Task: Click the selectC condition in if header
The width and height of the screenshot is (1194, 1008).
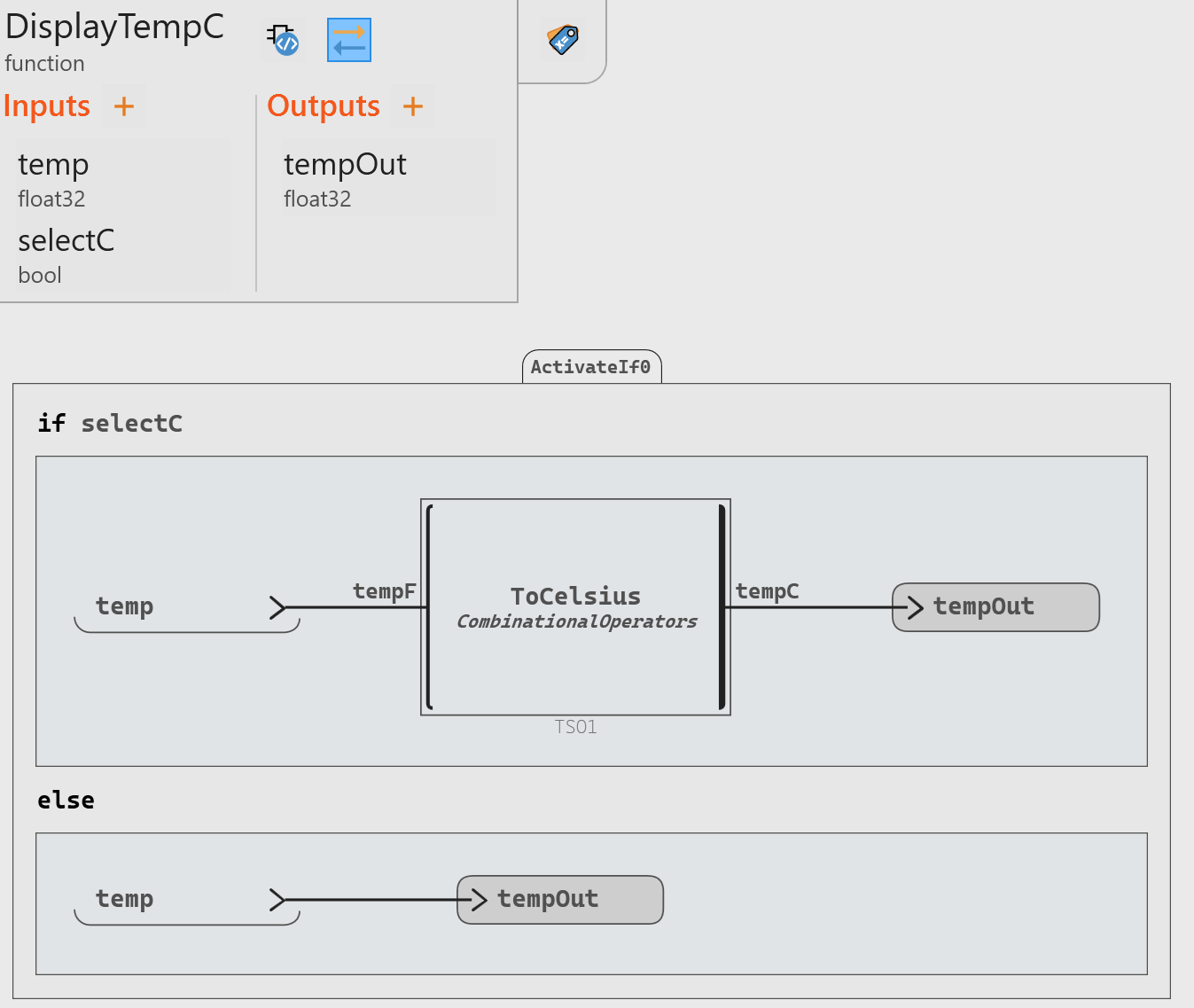Action: tap(132, 424)
